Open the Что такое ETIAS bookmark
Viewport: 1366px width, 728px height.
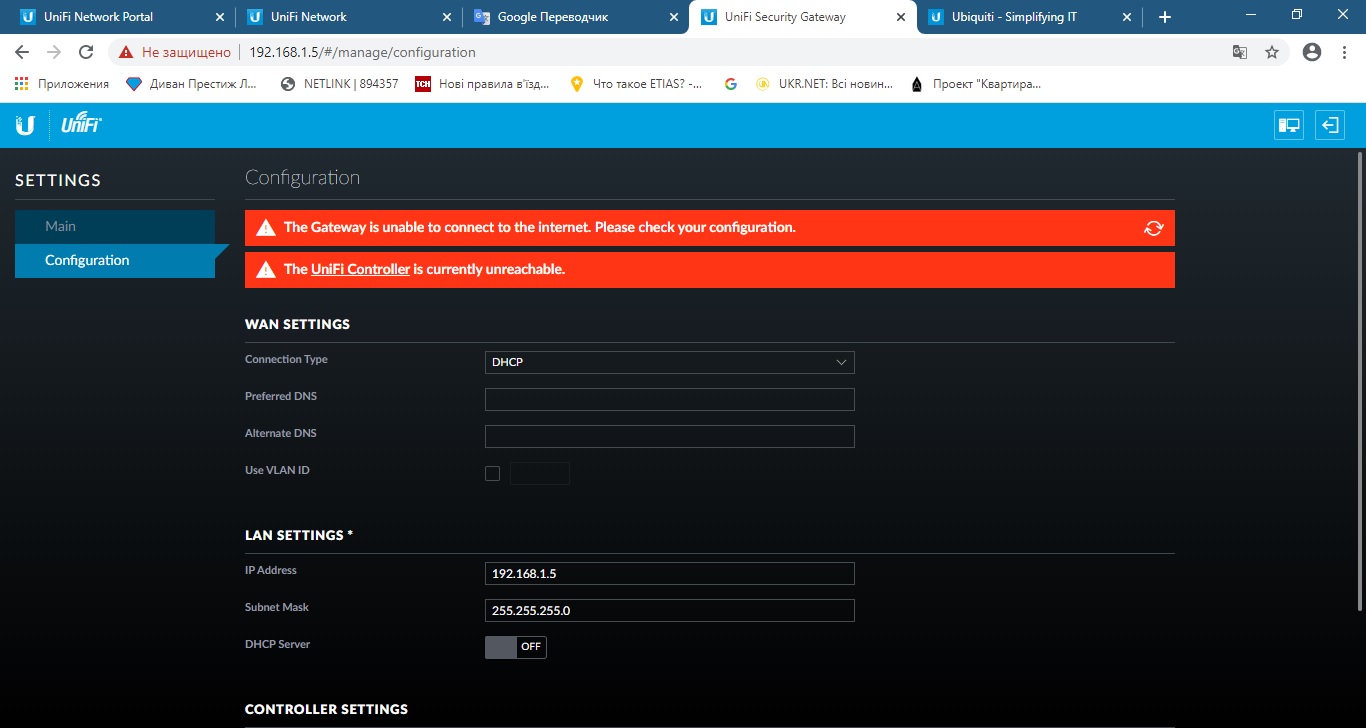[x=636, y=84]
